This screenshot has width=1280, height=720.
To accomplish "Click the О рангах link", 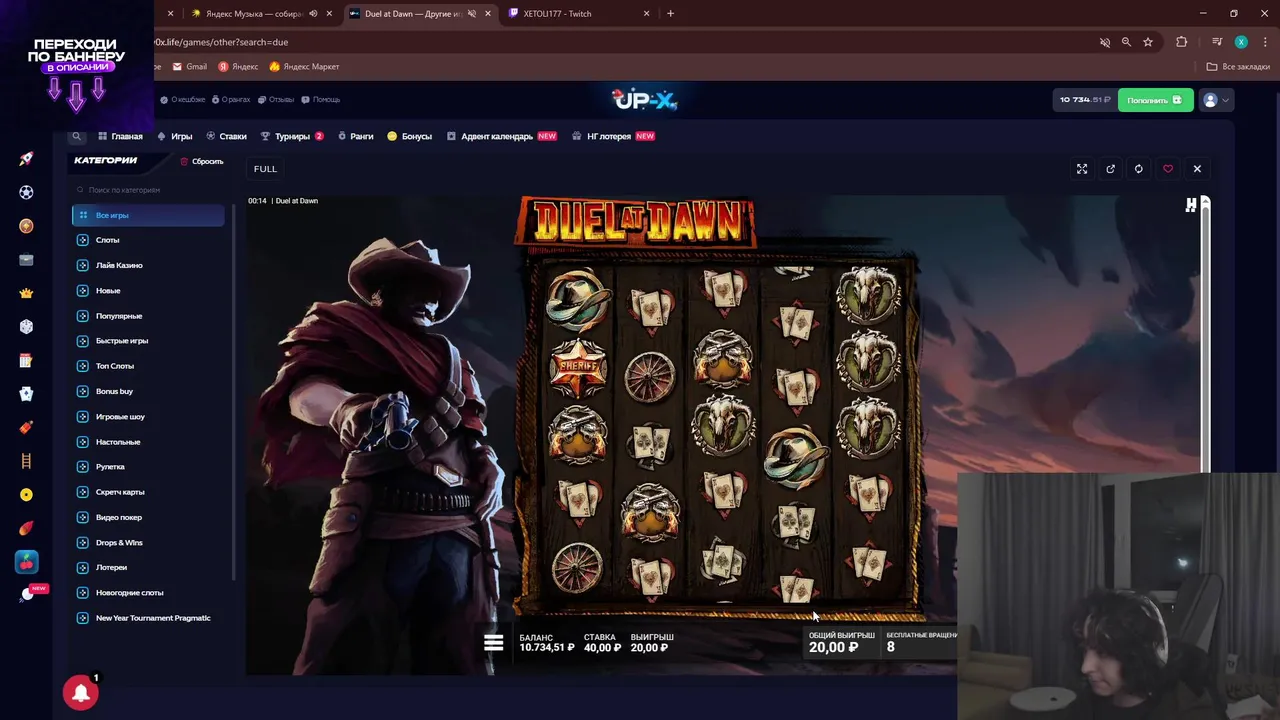I will tap(231, 100).
